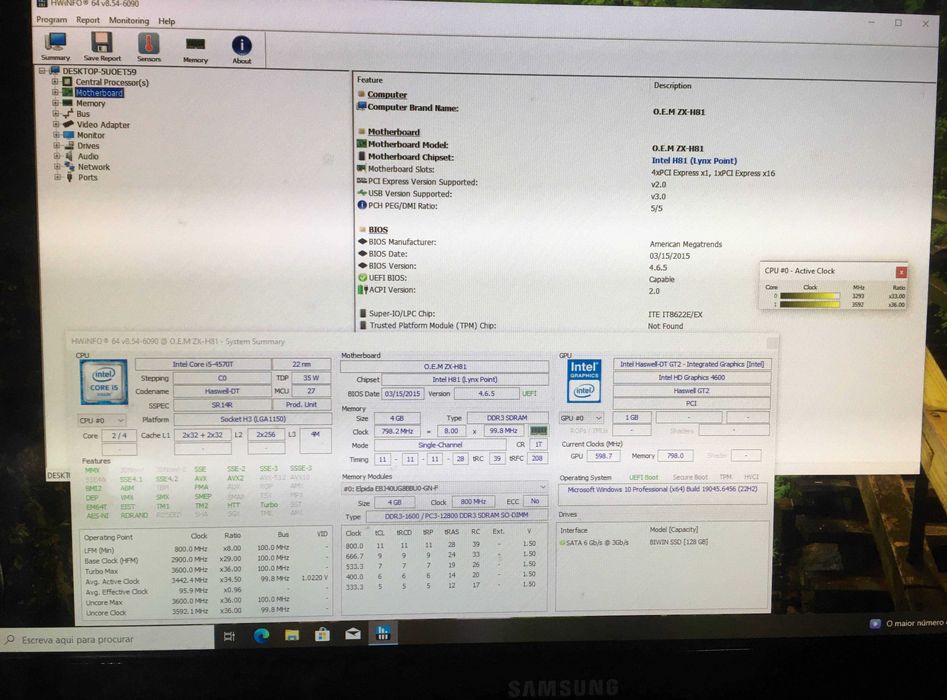Open Microsoft Store from the taskbar
This screenshot has height=700, width=947.
[x=322, y=634]
